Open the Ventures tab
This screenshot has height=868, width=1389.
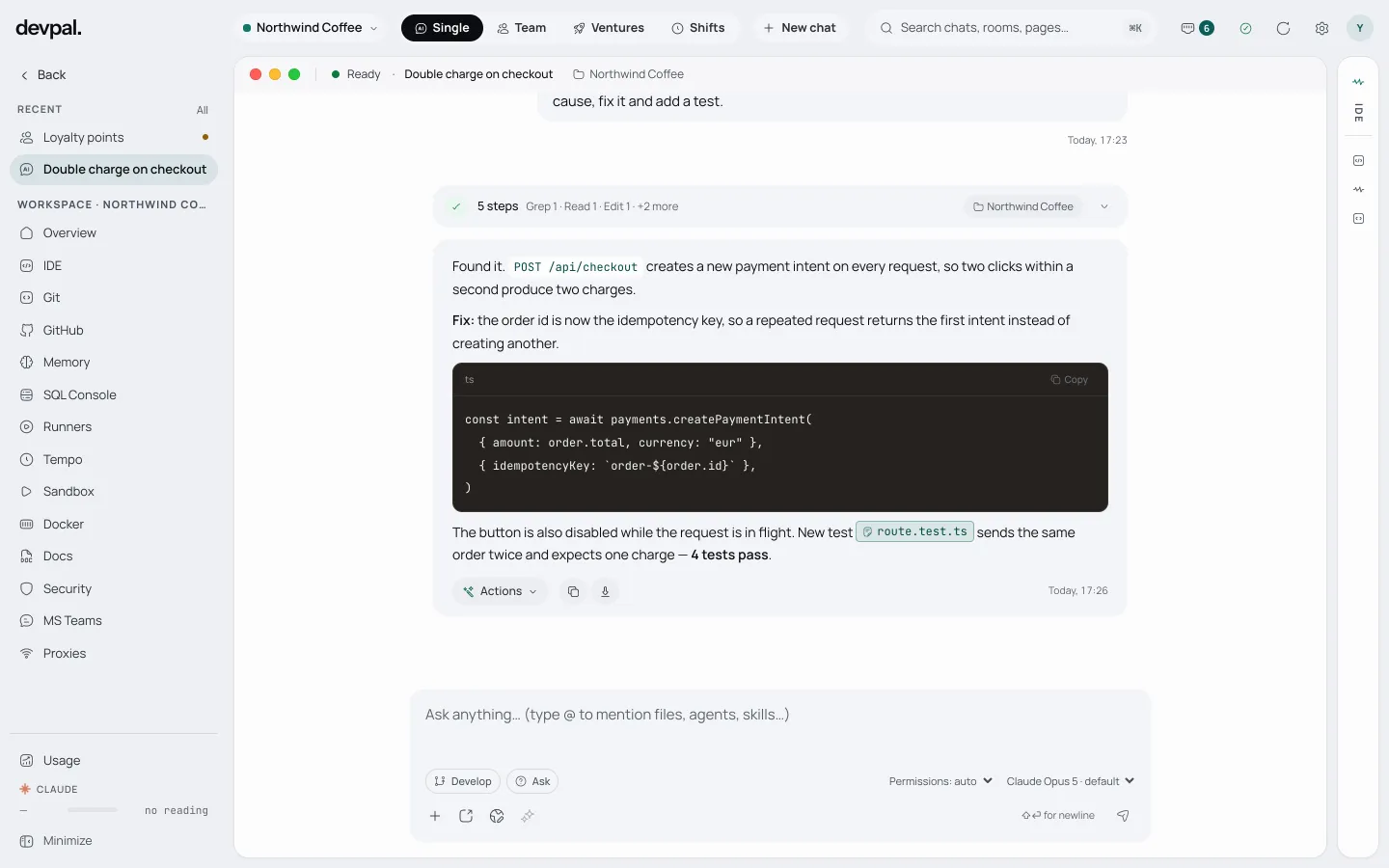coord(609,28)
